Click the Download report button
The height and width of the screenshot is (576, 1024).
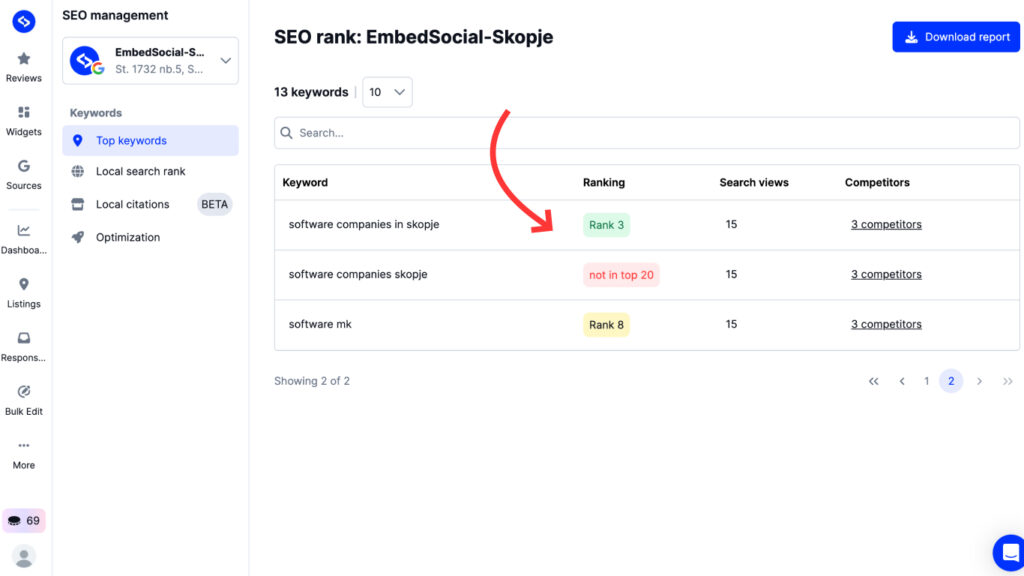(x=955, y=37)
